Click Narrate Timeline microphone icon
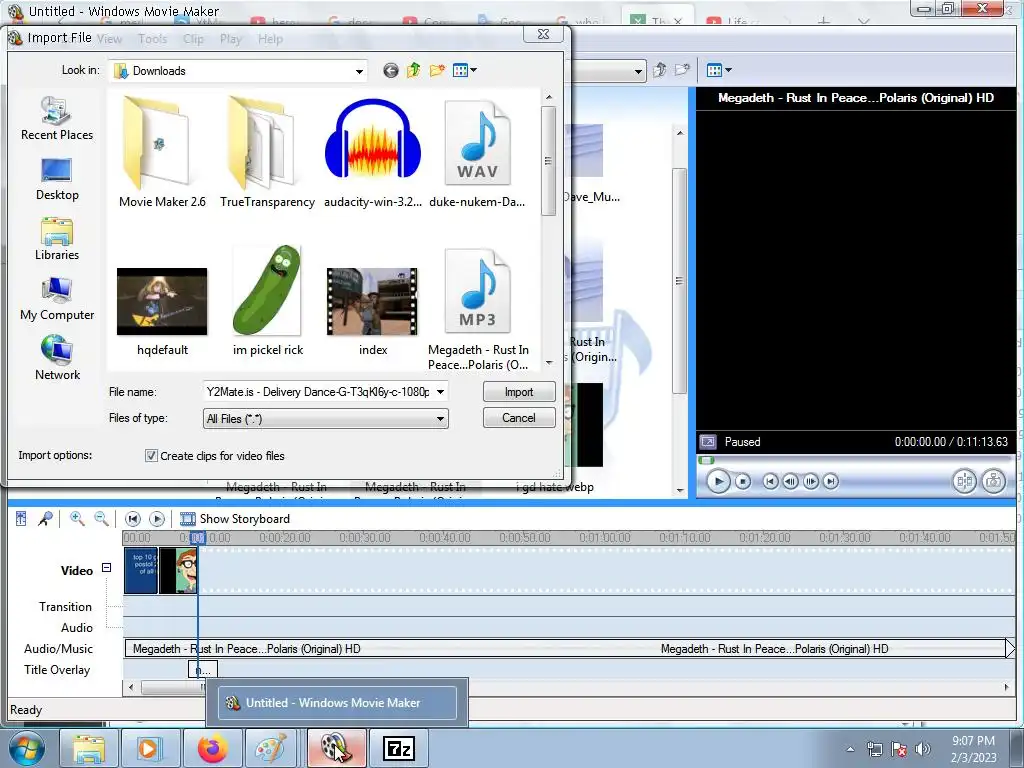Screen dimensions: 1024x768 coord(45,519)
